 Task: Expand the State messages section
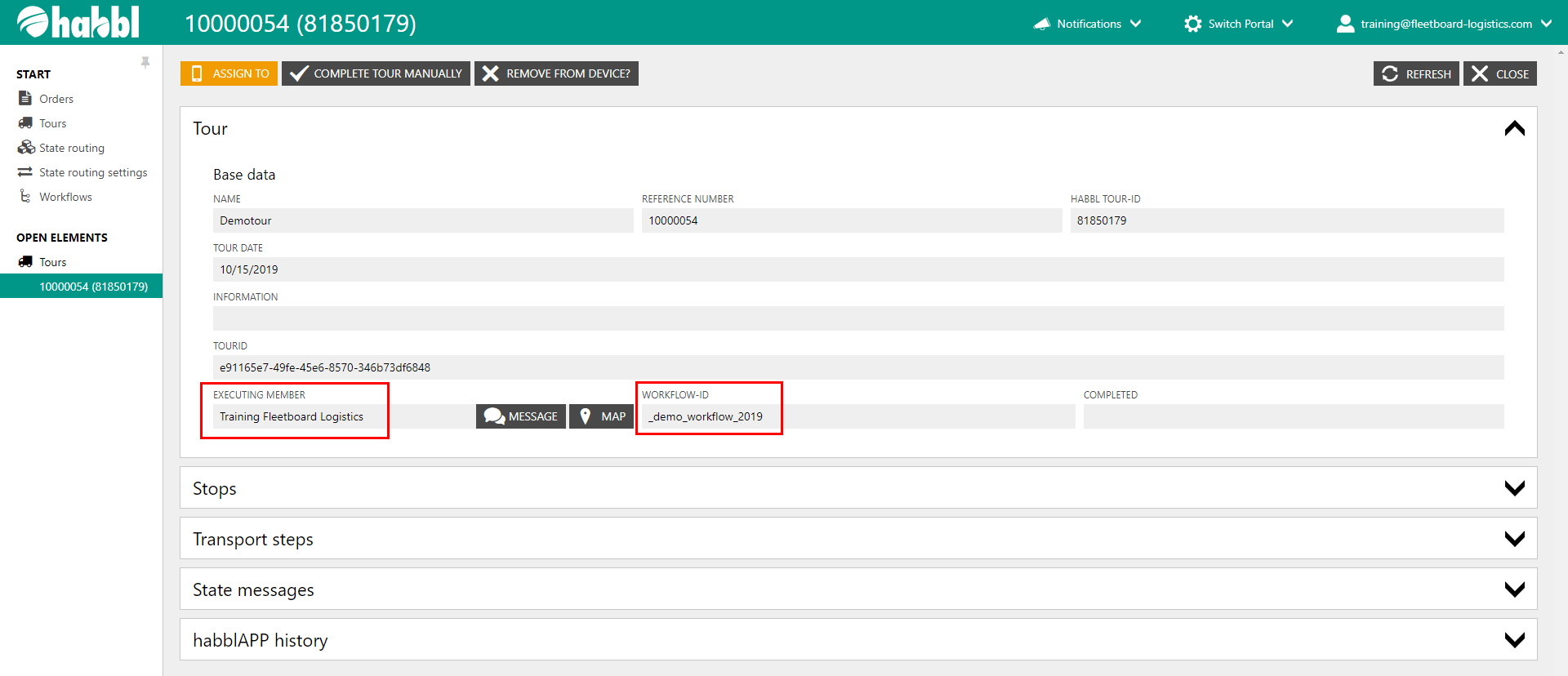click(1514, 589)
